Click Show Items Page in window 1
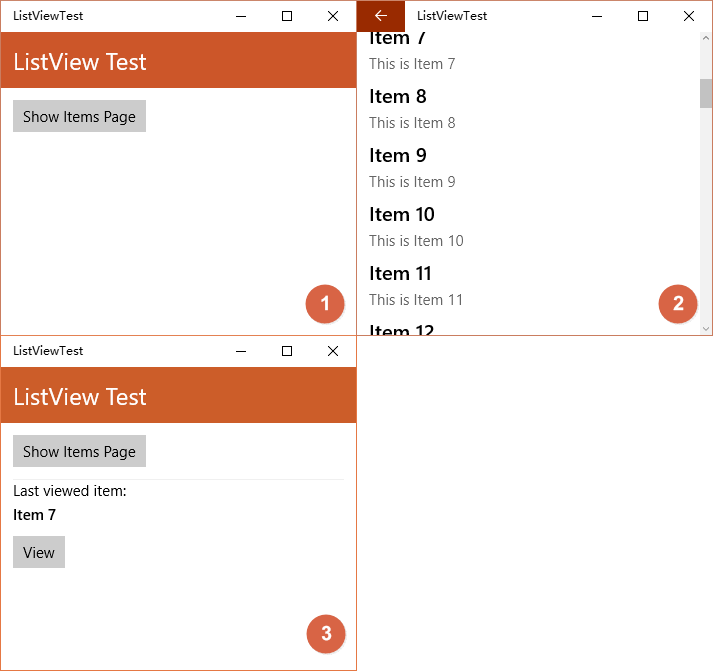The width and height of the screenshot is (713, 671). [79, 116]
